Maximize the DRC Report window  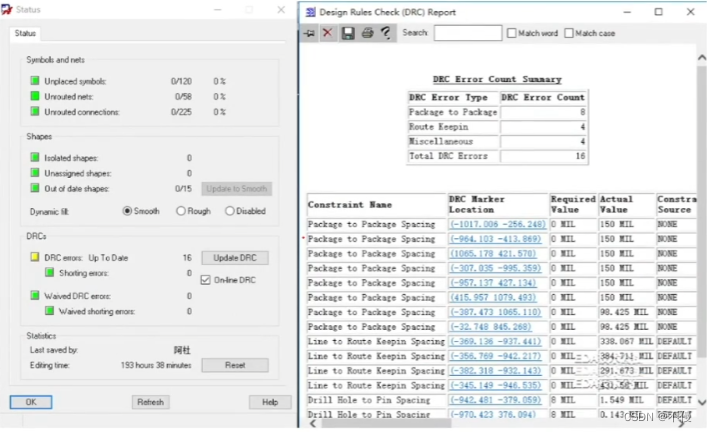(658, 12)
